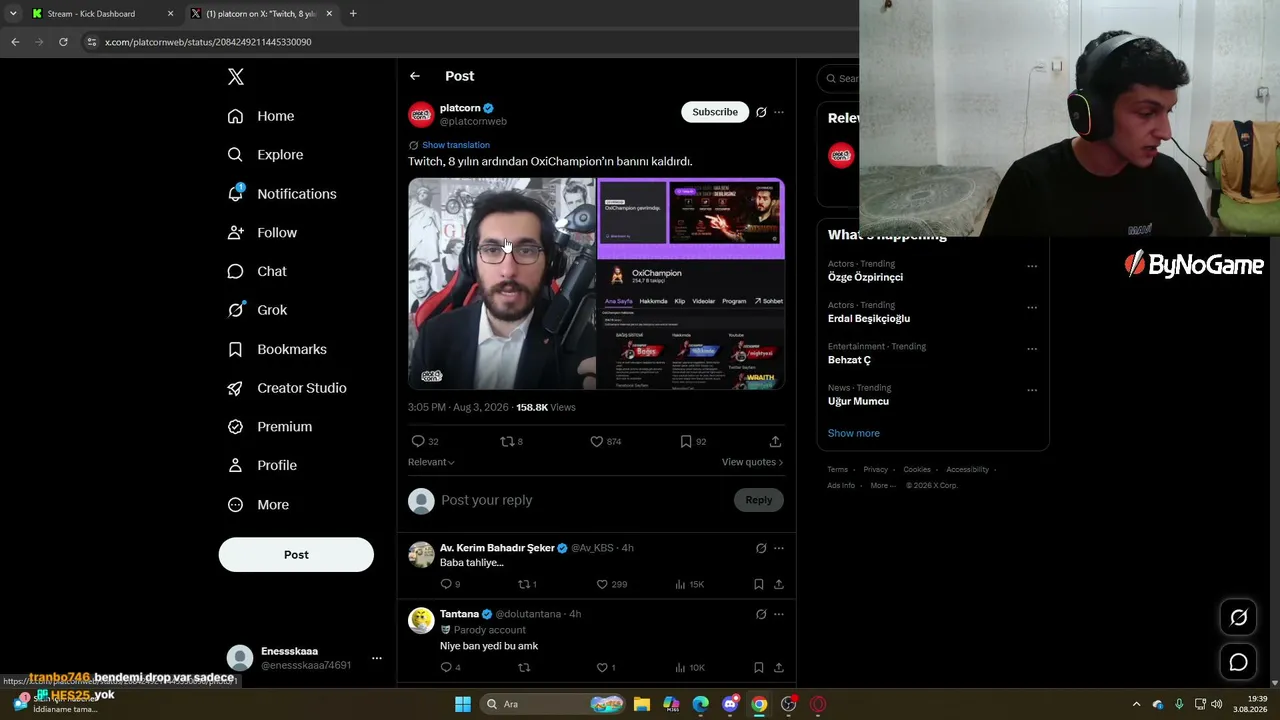
Task: Open Home from the X sidebar
Action: coord(261,116)
